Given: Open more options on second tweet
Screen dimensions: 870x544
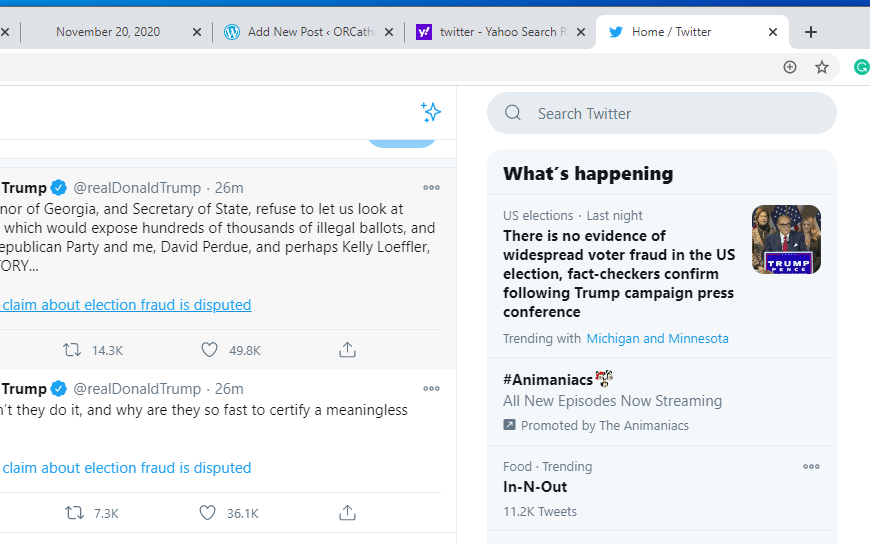Looking at the screenshot, I should pos(431,389).
